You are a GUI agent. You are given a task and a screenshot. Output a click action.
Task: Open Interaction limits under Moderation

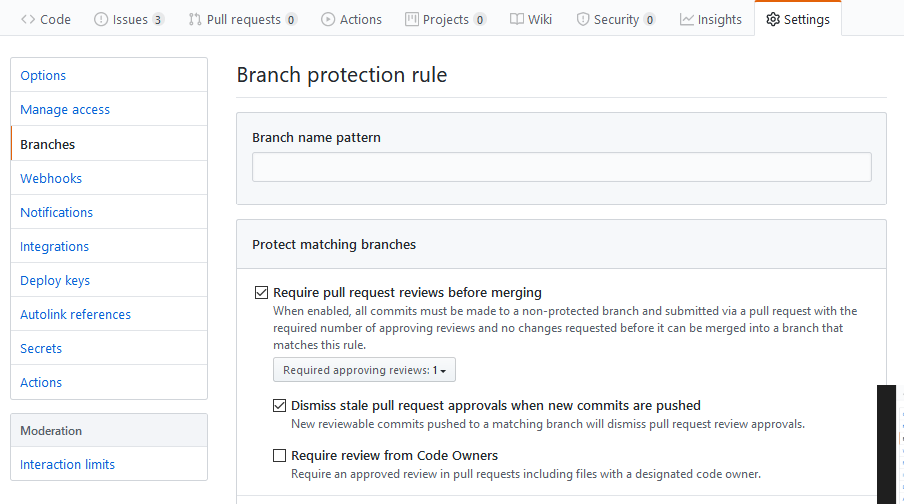pos(109,464)
